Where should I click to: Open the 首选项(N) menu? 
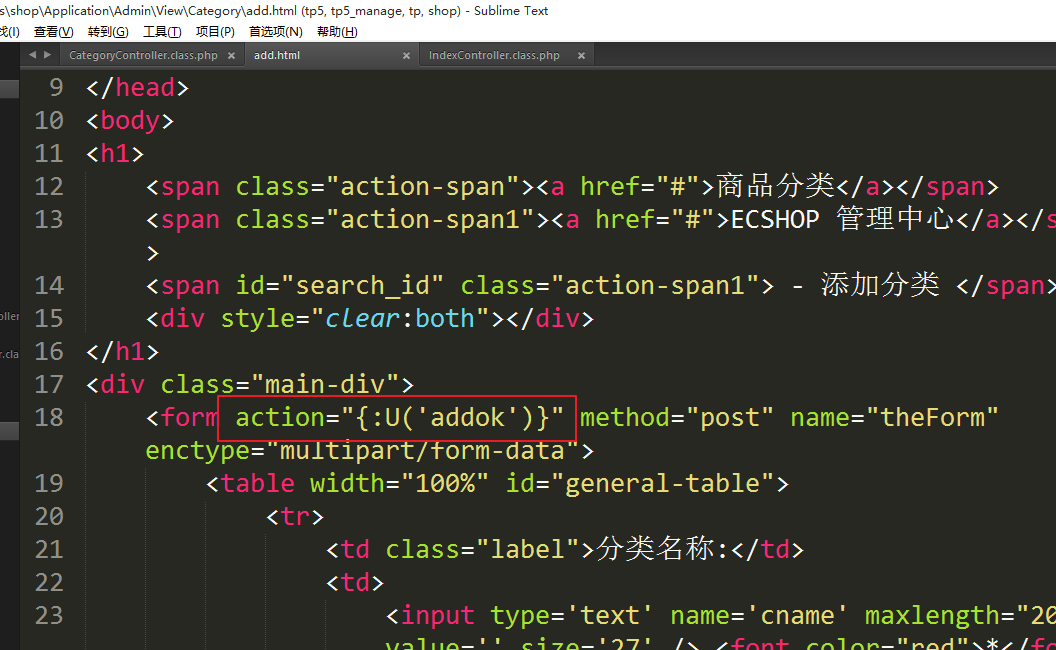tap(276, 32)
